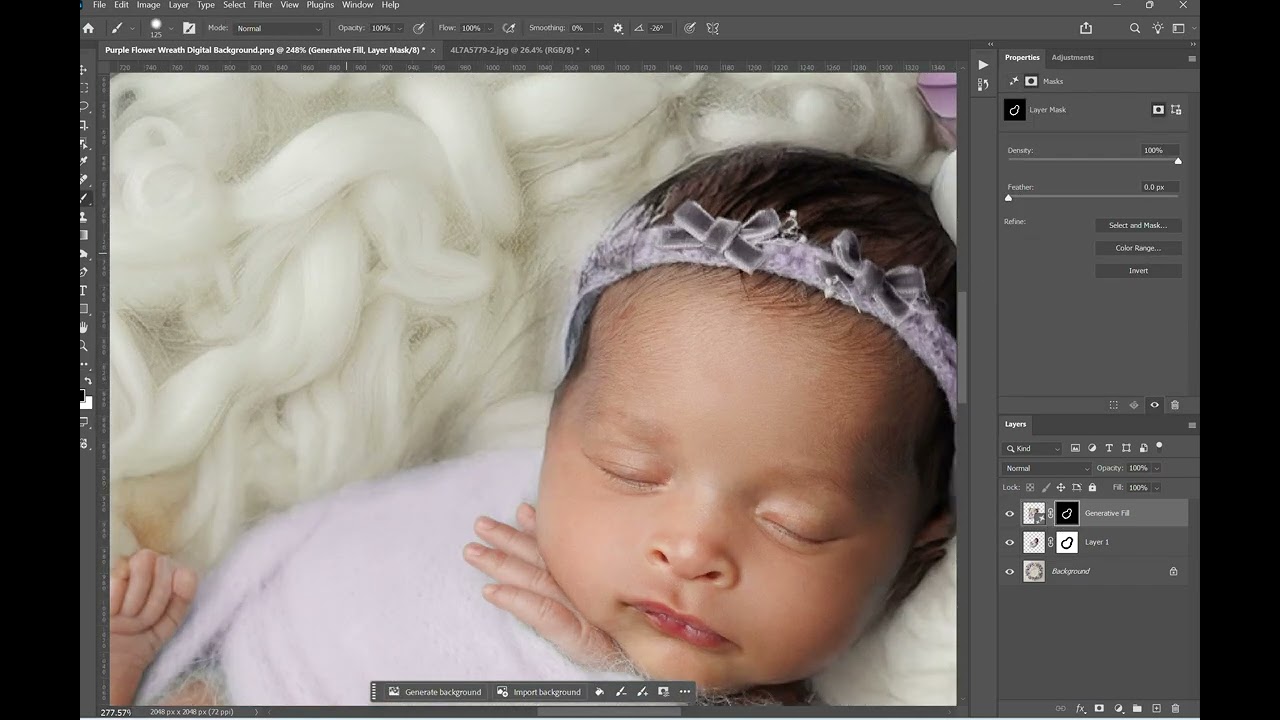Click the play Actions icon in collapsed dock
Viewport: 1280px width, 720px height.
[983, 64]
